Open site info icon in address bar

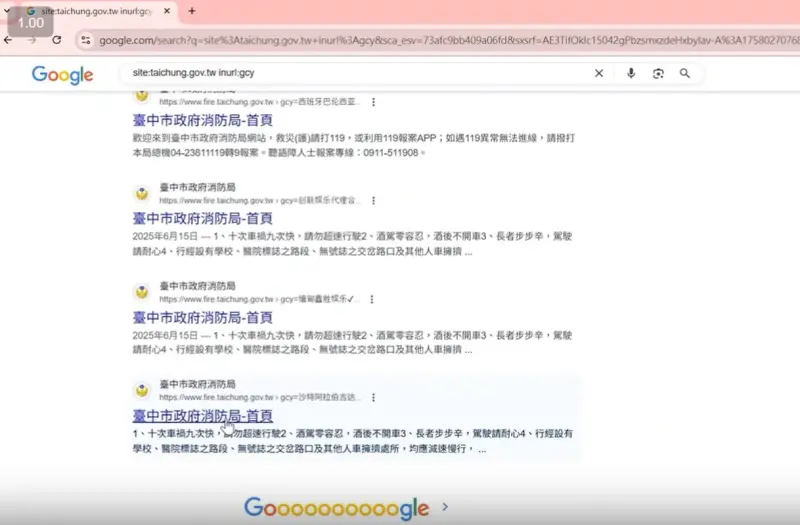pos(86,40)
